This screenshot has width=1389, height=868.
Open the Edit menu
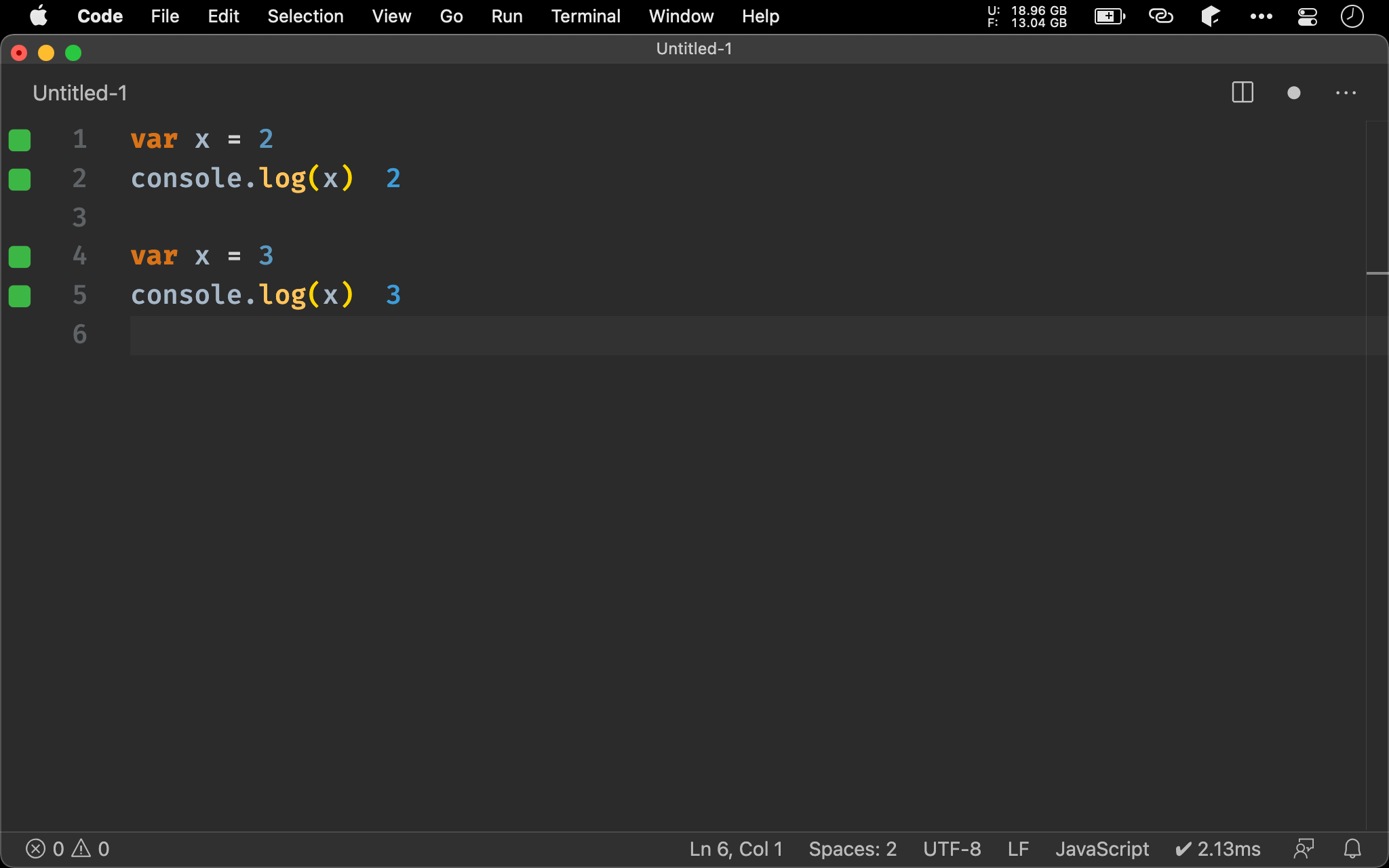pos(223,16)
